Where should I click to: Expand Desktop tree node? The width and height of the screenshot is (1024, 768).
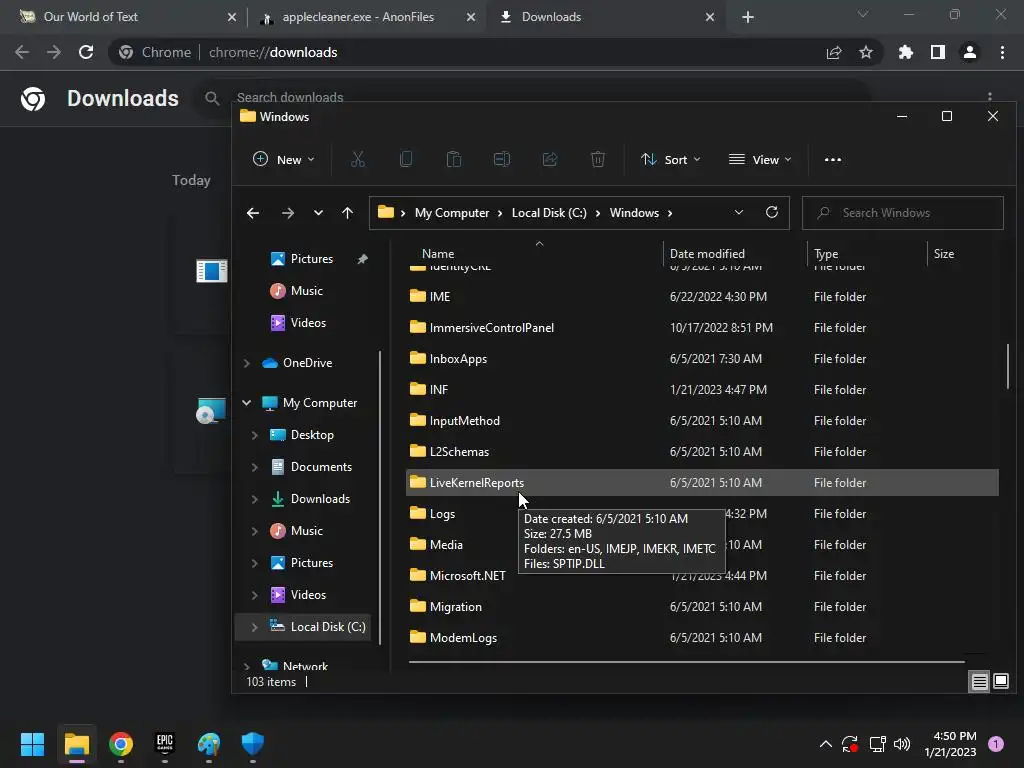tap(255, 435)
